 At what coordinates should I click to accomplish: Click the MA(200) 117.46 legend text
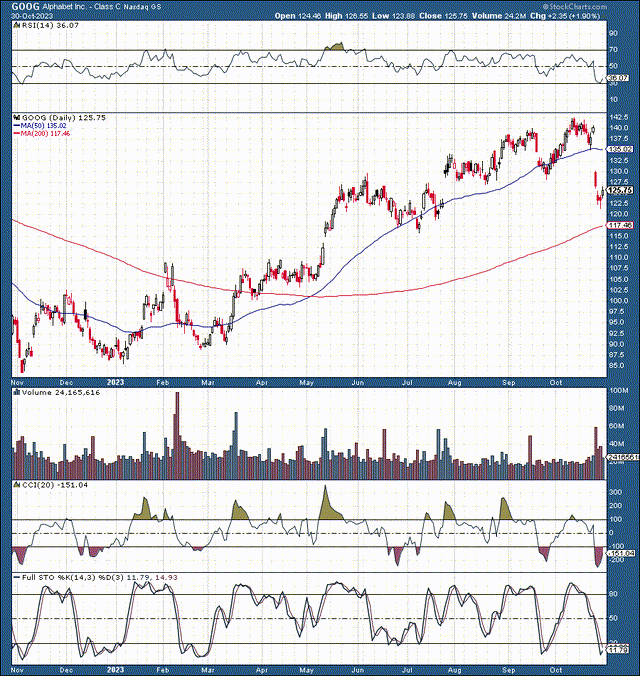46,134
